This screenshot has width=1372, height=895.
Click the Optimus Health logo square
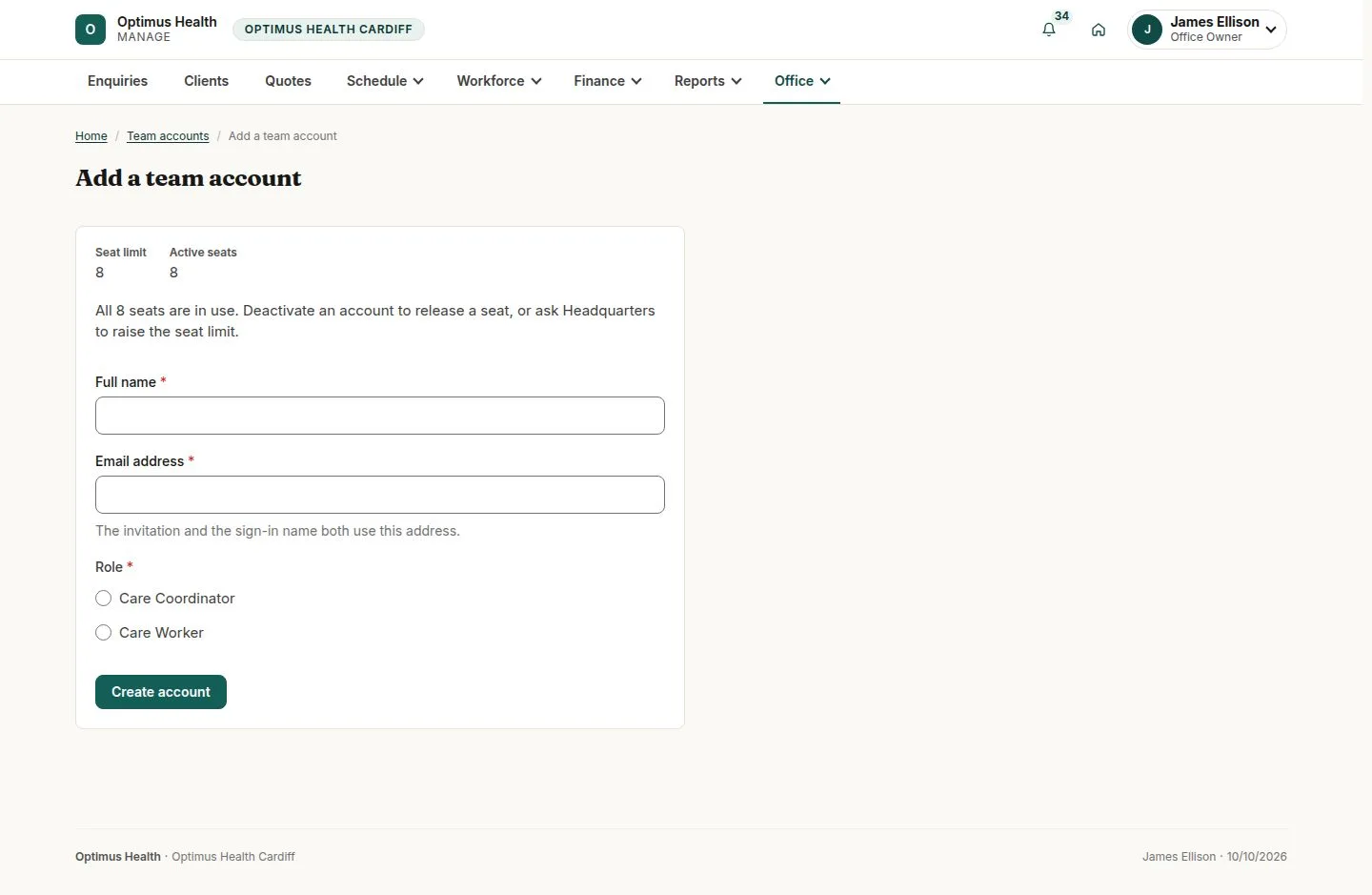click(x=91, y=30)
